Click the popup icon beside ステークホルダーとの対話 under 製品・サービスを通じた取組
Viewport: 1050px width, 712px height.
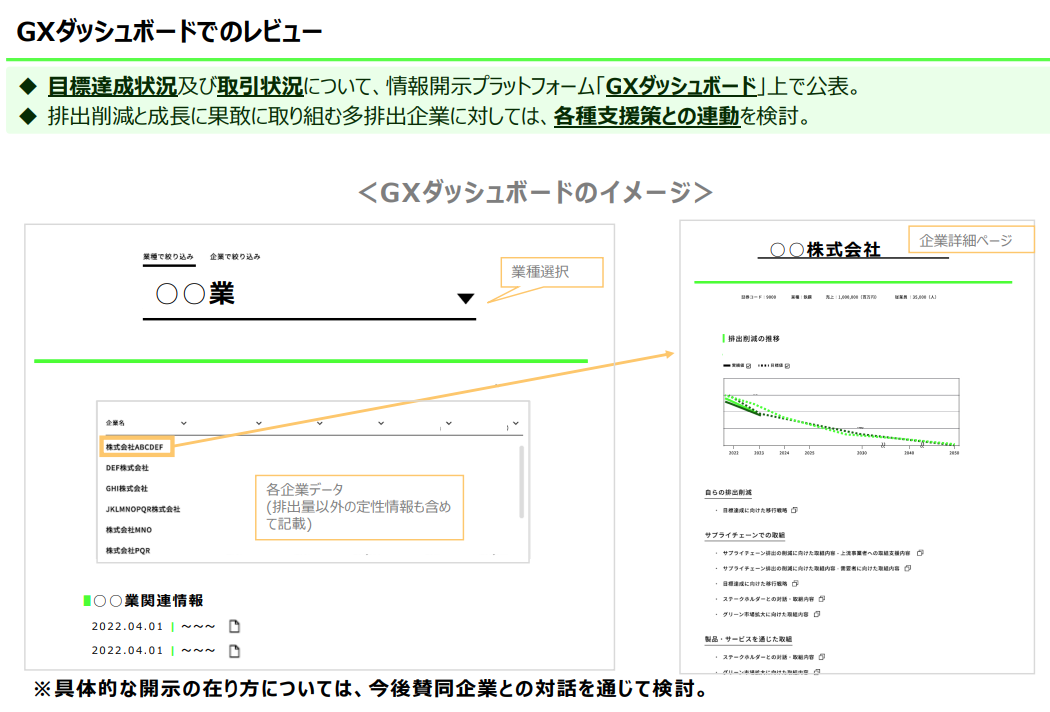coord(822,657)
